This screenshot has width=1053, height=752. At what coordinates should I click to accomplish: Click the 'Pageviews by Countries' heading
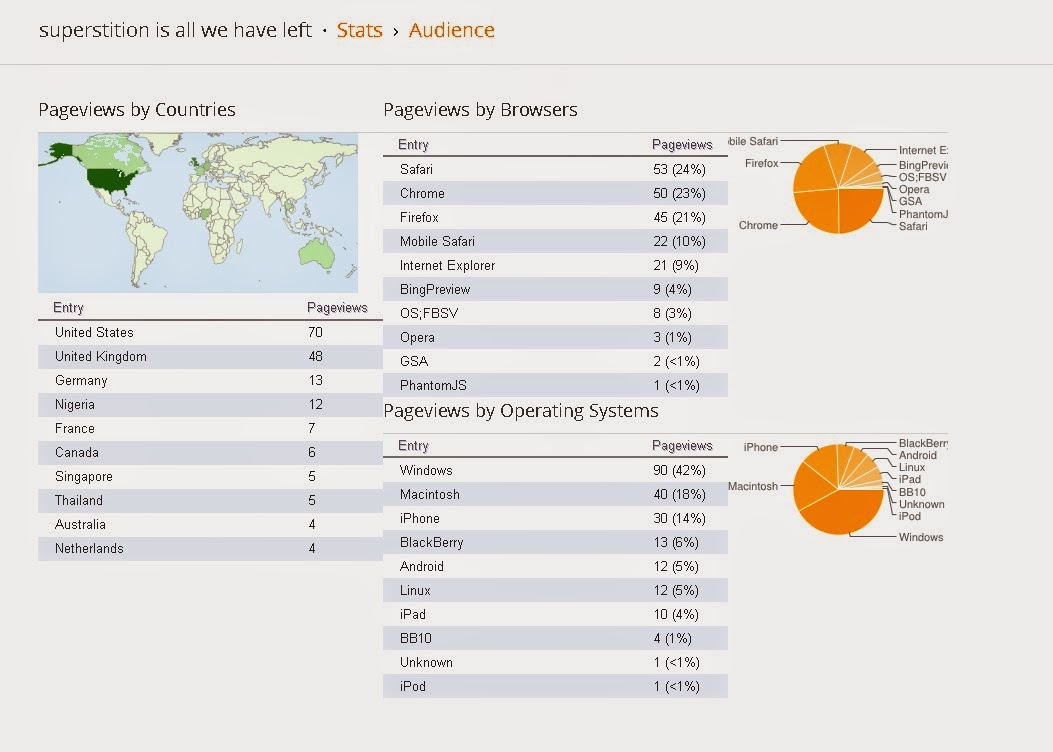tap(137, 109)
